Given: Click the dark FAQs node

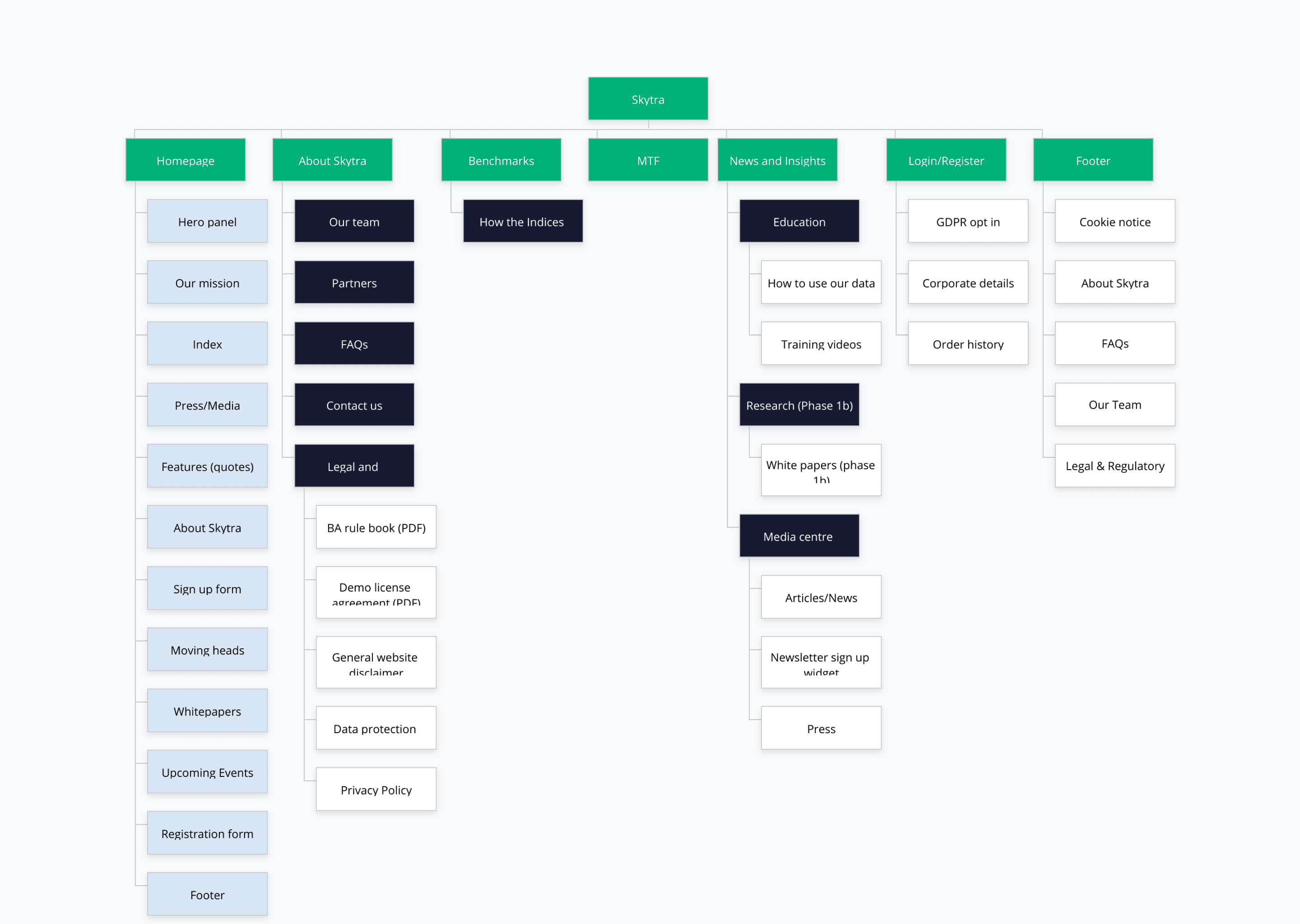Looking at the screenshot, I should point(354,344).
